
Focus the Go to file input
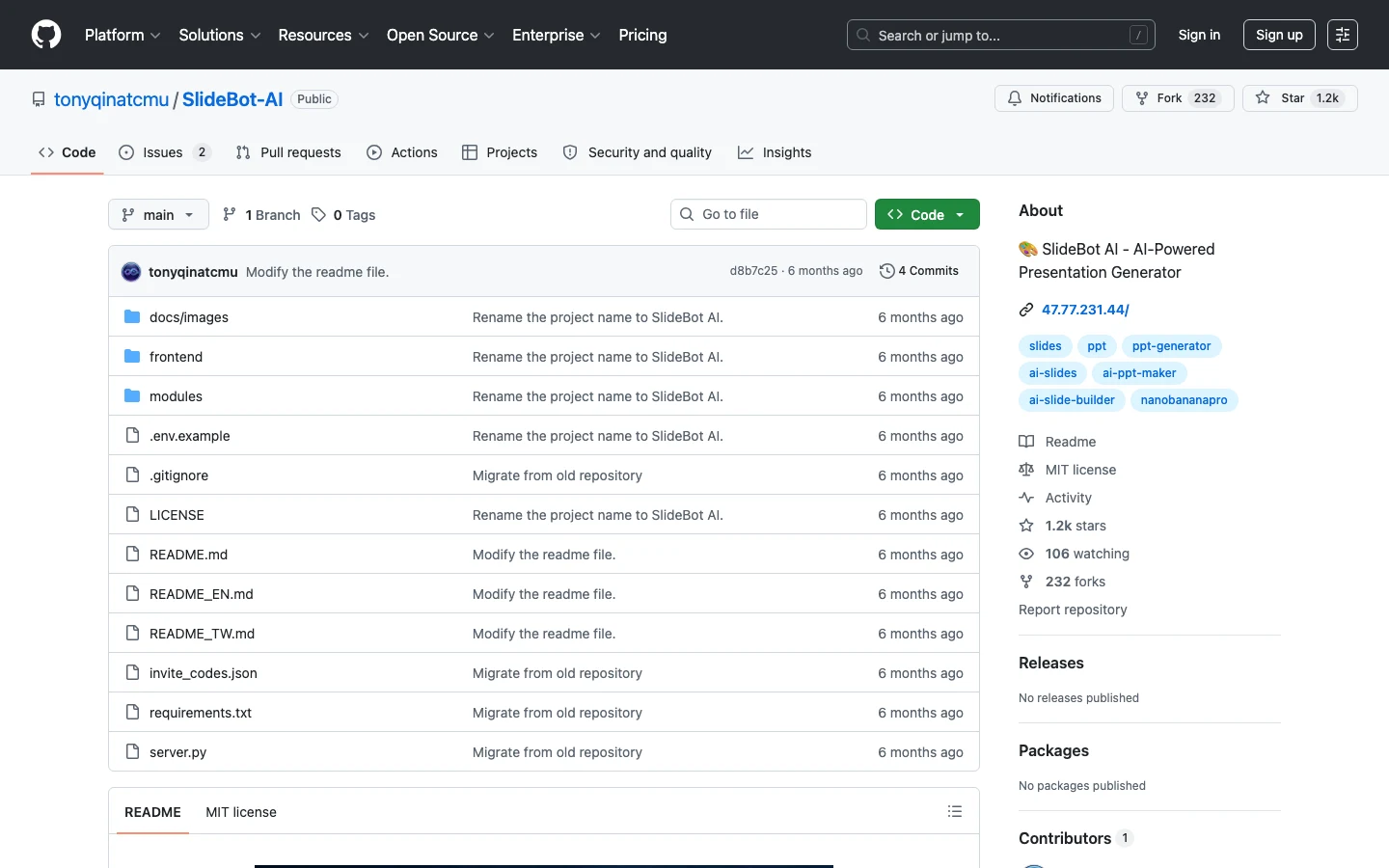point(769,214)
